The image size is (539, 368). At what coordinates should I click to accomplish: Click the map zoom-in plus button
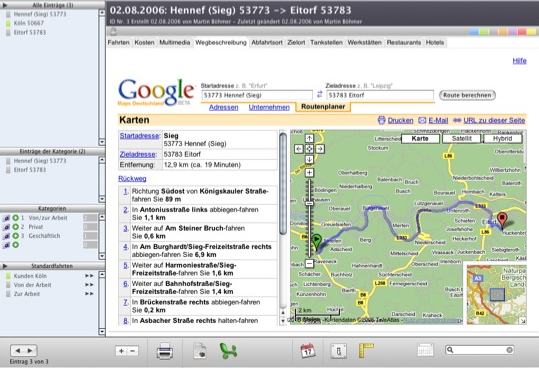[309, 173]
